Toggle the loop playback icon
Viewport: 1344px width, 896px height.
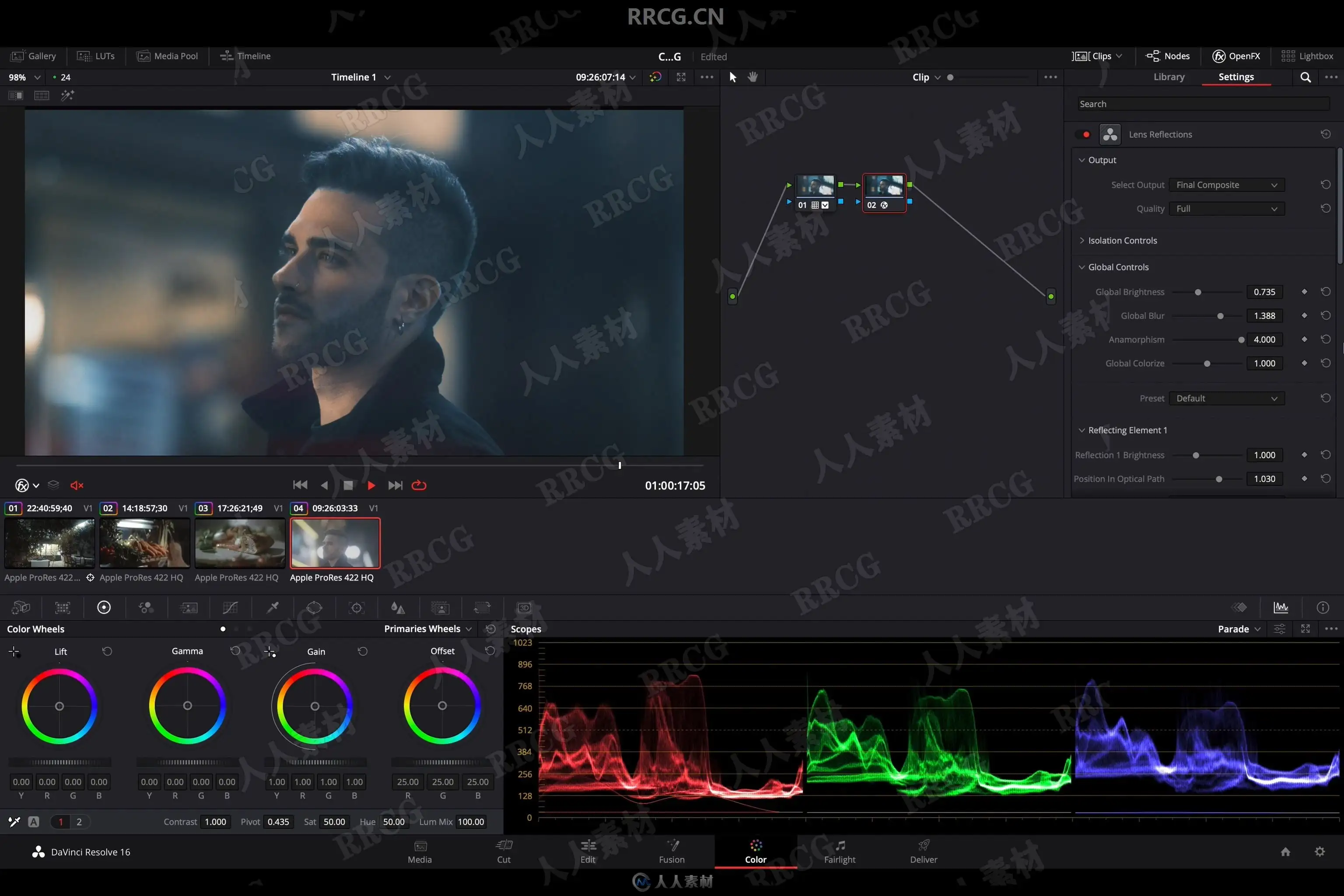419,485
